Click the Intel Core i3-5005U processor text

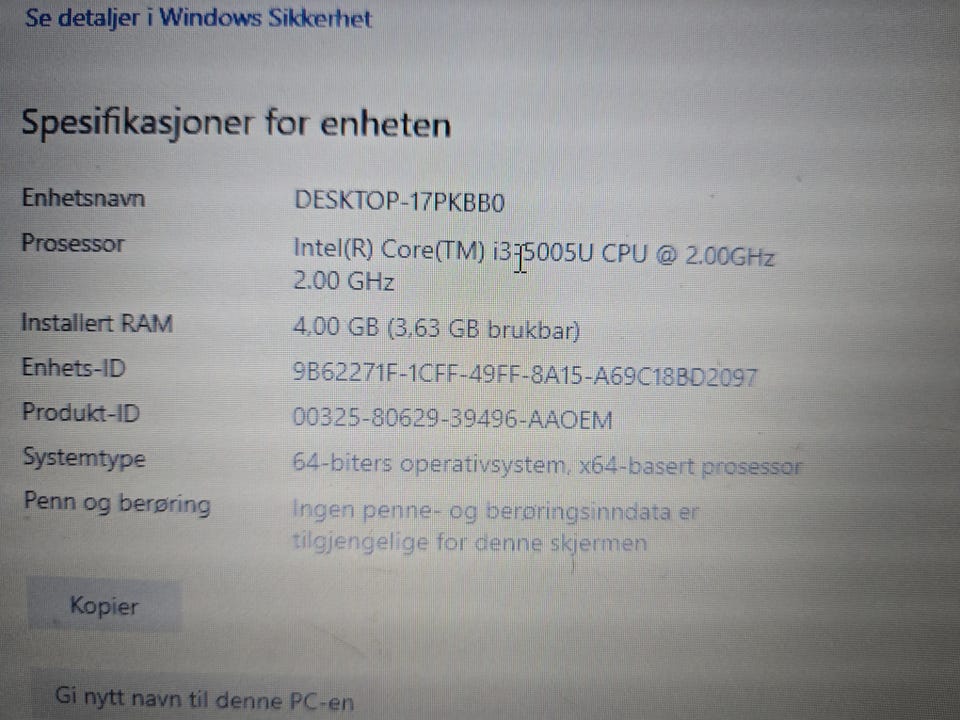point(534,252)
